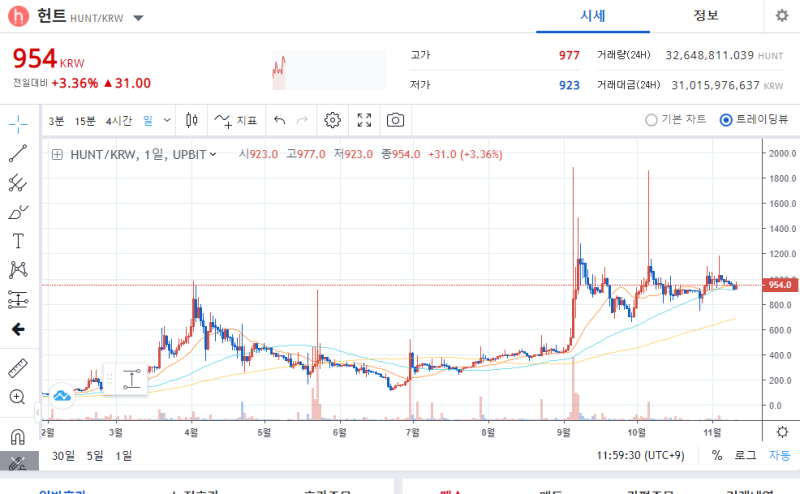This screenshot has width=800, height=494.
Task: Select the forecast and measurement tool
Action: pyautogui.click(x=18, y=300)
